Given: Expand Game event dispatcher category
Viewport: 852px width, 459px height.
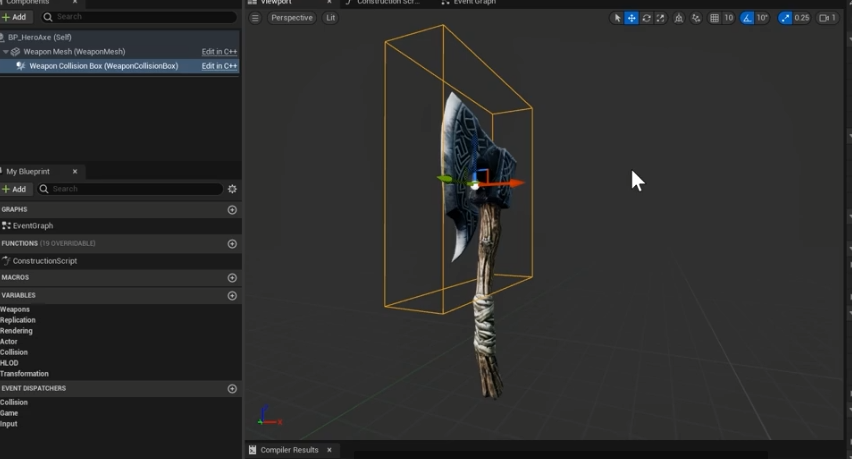Looking at the screenshot, I should point(9,413).
